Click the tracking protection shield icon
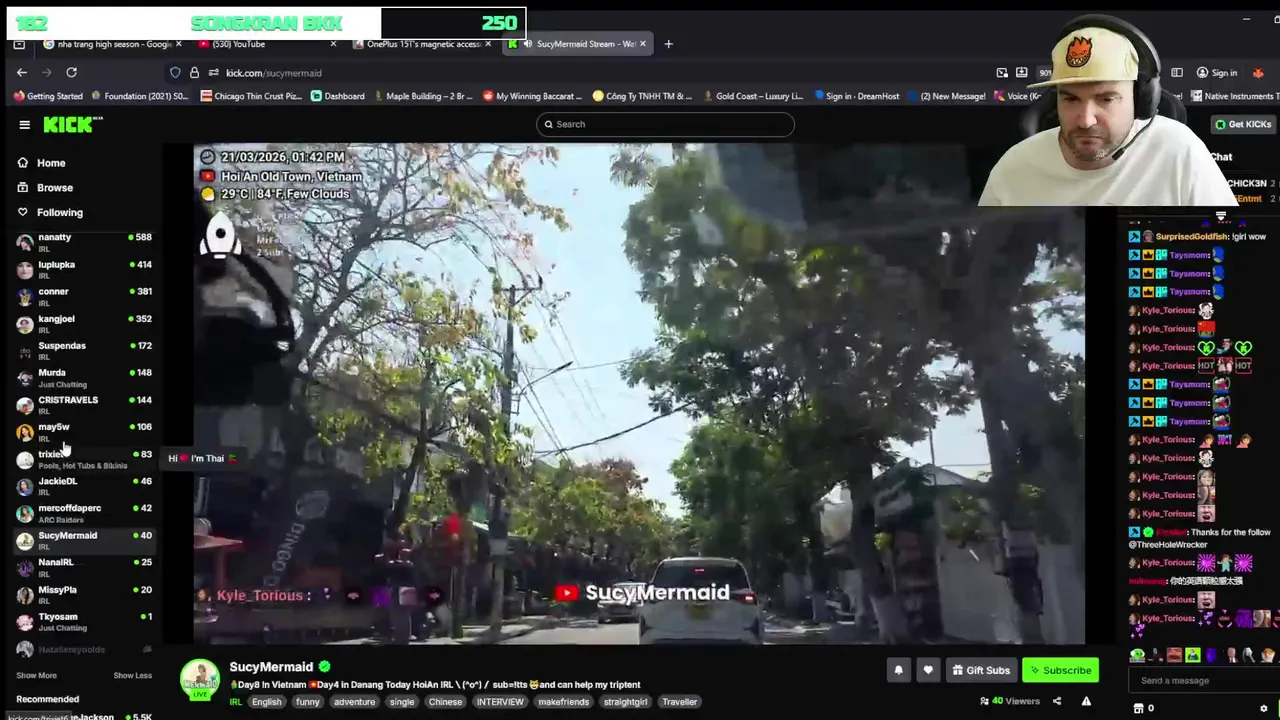 (x=175, y=73)
